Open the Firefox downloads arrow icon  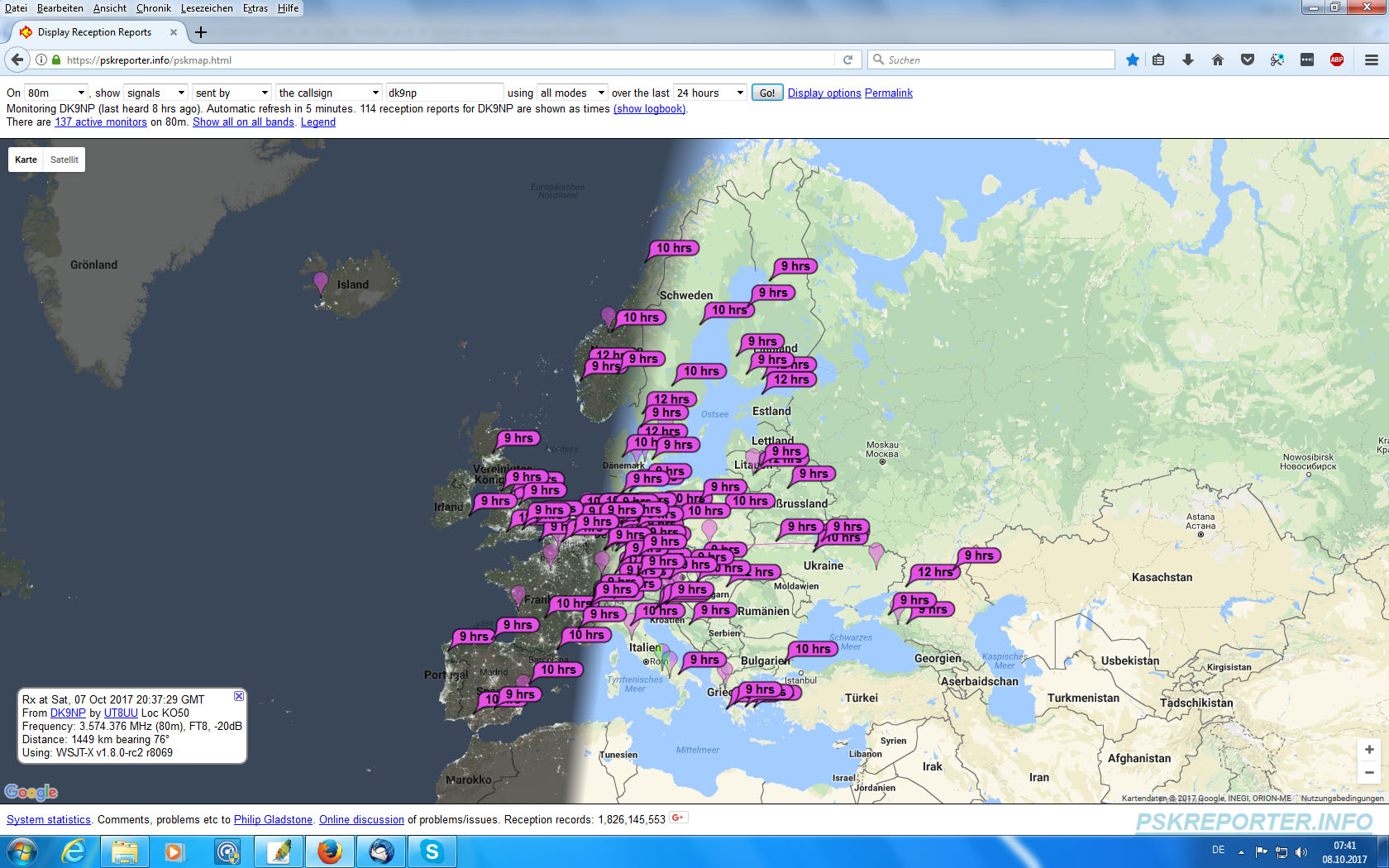[x=1187, y=60]
